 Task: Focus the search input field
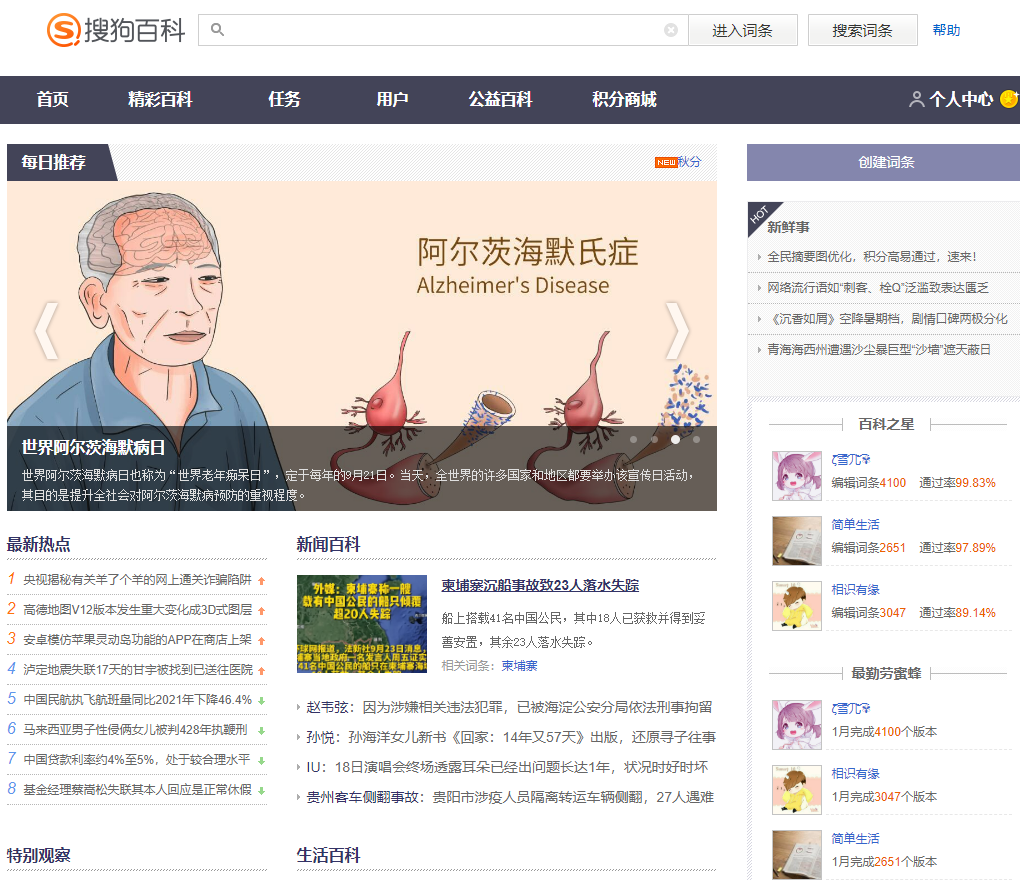(440, 30)
